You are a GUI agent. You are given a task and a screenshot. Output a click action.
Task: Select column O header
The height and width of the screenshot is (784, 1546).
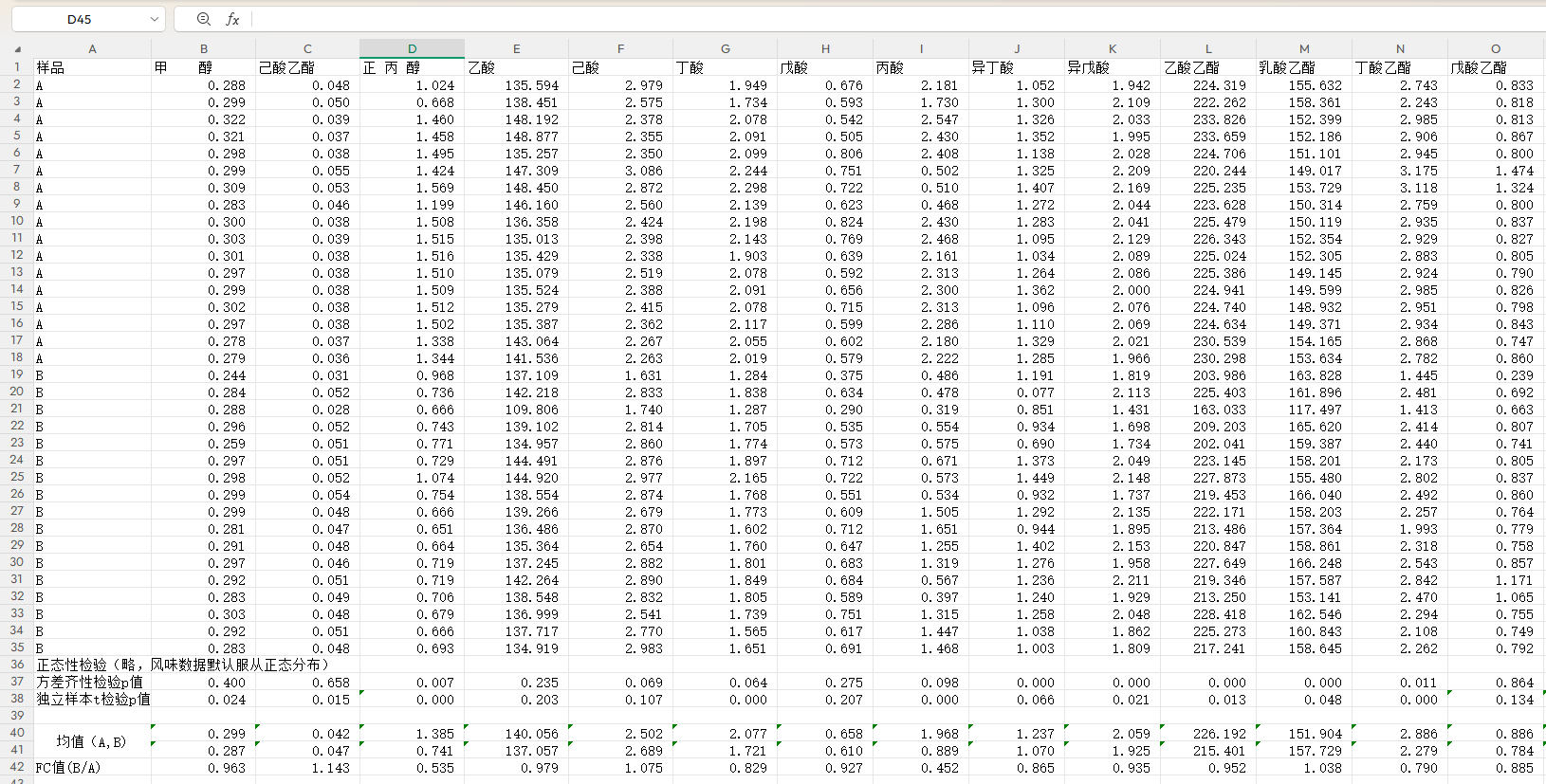1496,48
